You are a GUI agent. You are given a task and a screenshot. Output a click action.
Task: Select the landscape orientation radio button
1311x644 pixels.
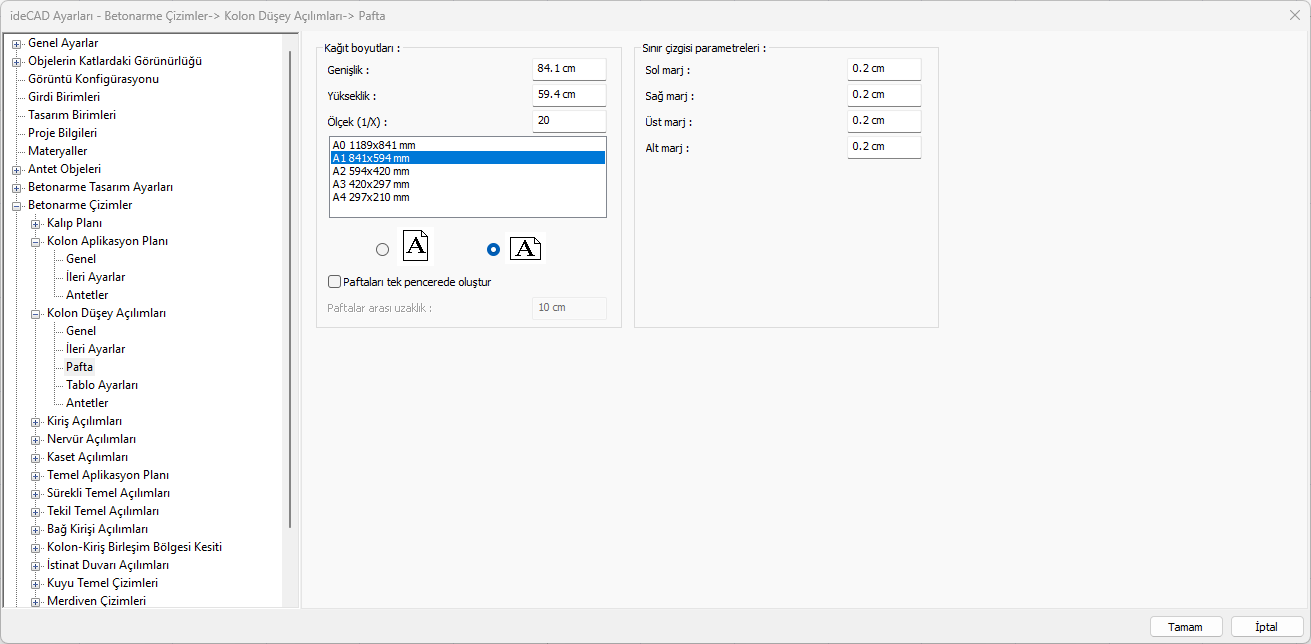tap(492, 250)
